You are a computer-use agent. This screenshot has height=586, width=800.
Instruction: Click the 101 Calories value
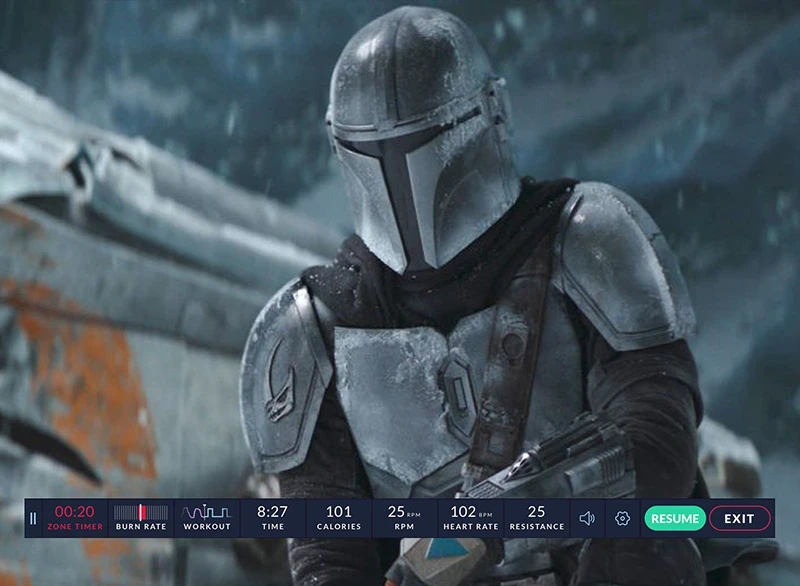[x=338, y=512]
